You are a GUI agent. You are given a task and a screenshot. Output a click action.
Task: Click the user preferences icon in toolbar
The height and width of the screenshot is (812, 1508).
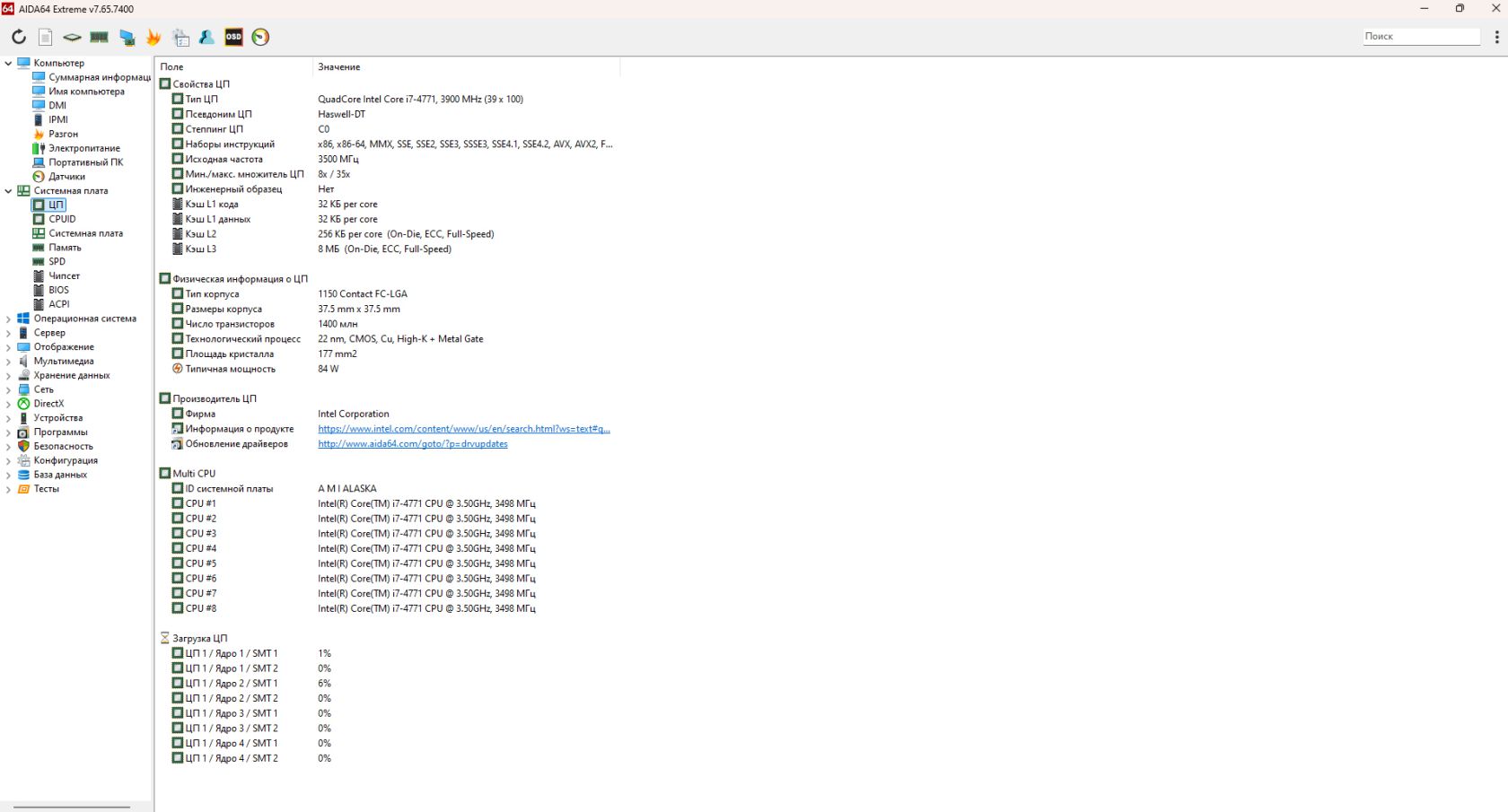206,37
